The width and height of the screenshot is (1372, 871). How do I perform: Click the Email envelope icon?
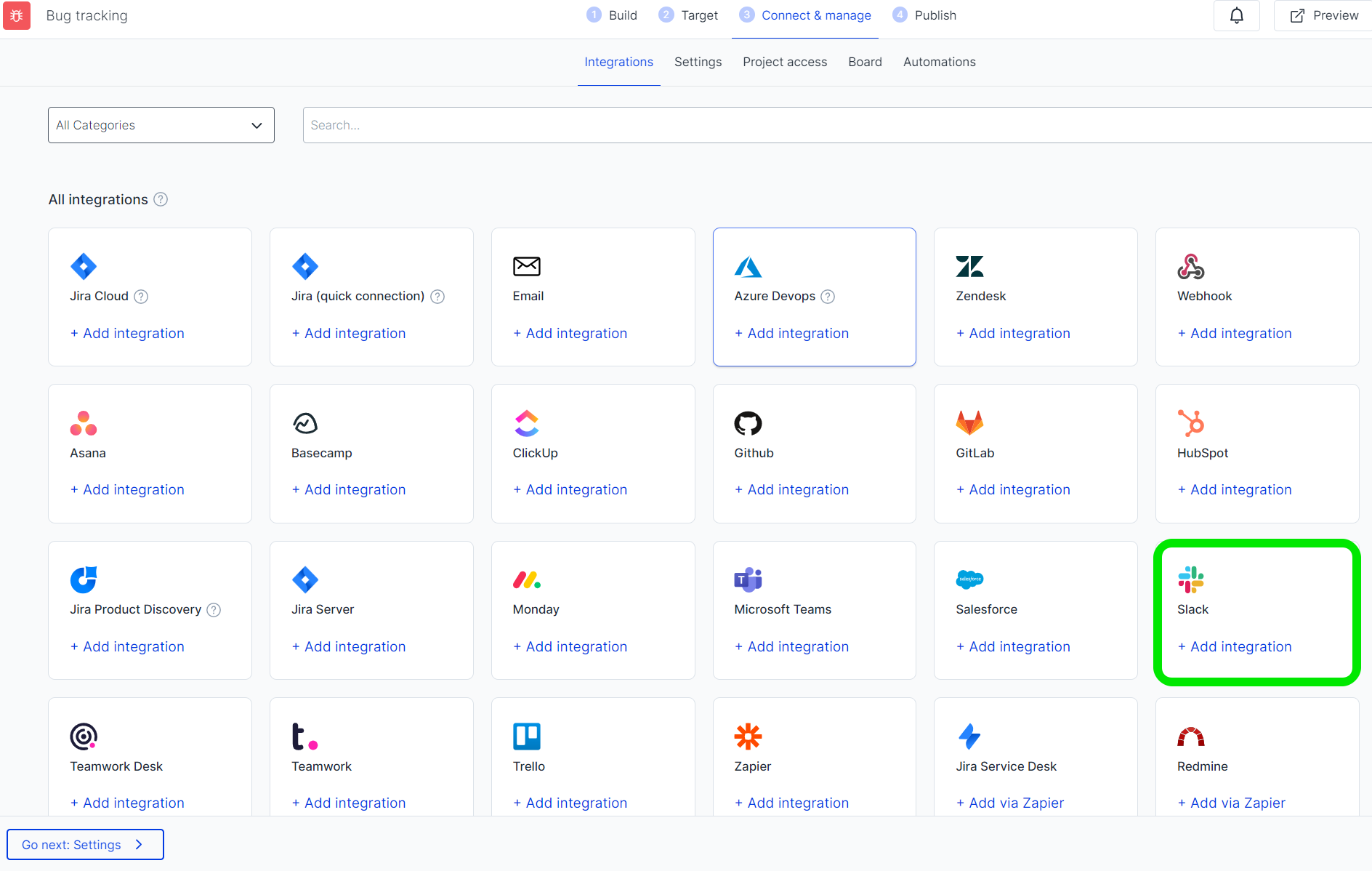527,266
